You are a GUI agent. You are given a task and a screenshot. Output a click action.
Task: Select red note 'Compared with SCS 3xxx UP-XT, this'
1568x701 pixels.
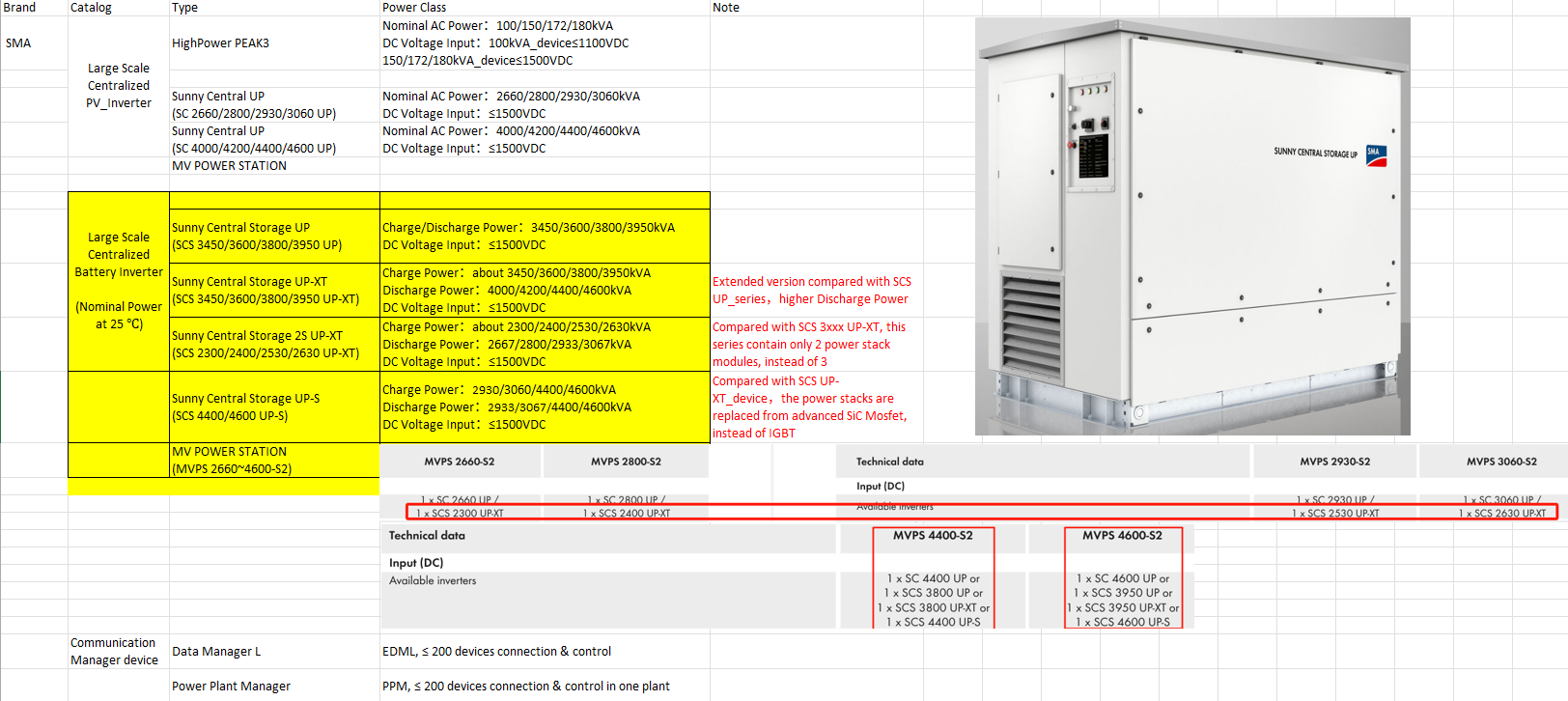[x=809, y=327]
